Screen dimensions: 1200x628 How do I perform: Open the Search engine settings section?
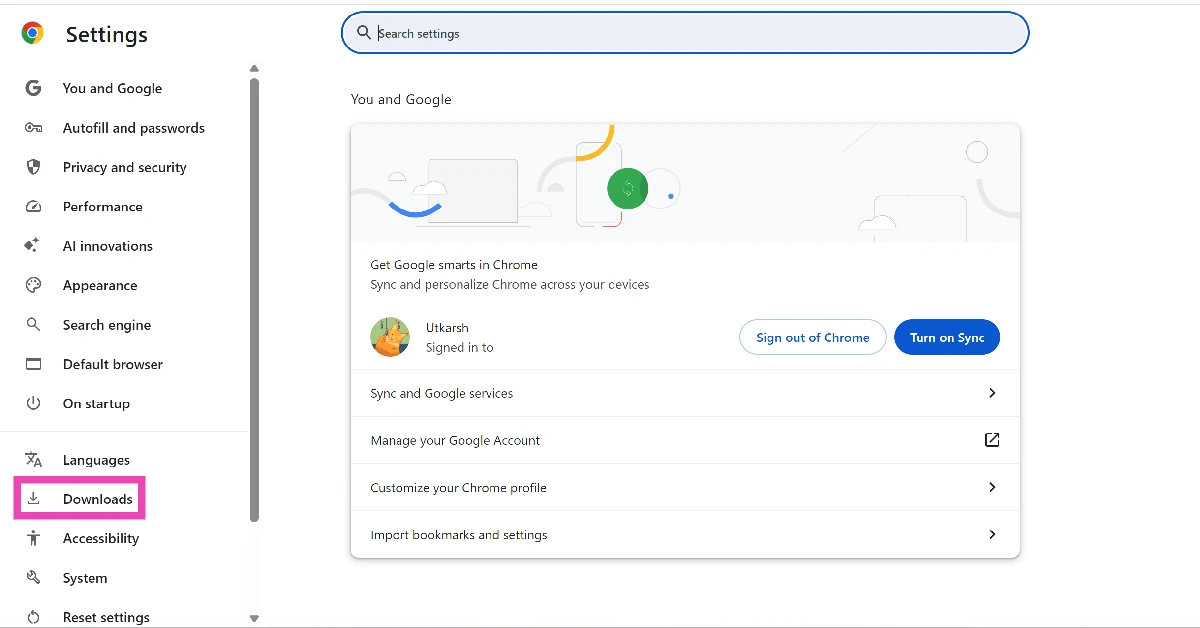(106, 325)
